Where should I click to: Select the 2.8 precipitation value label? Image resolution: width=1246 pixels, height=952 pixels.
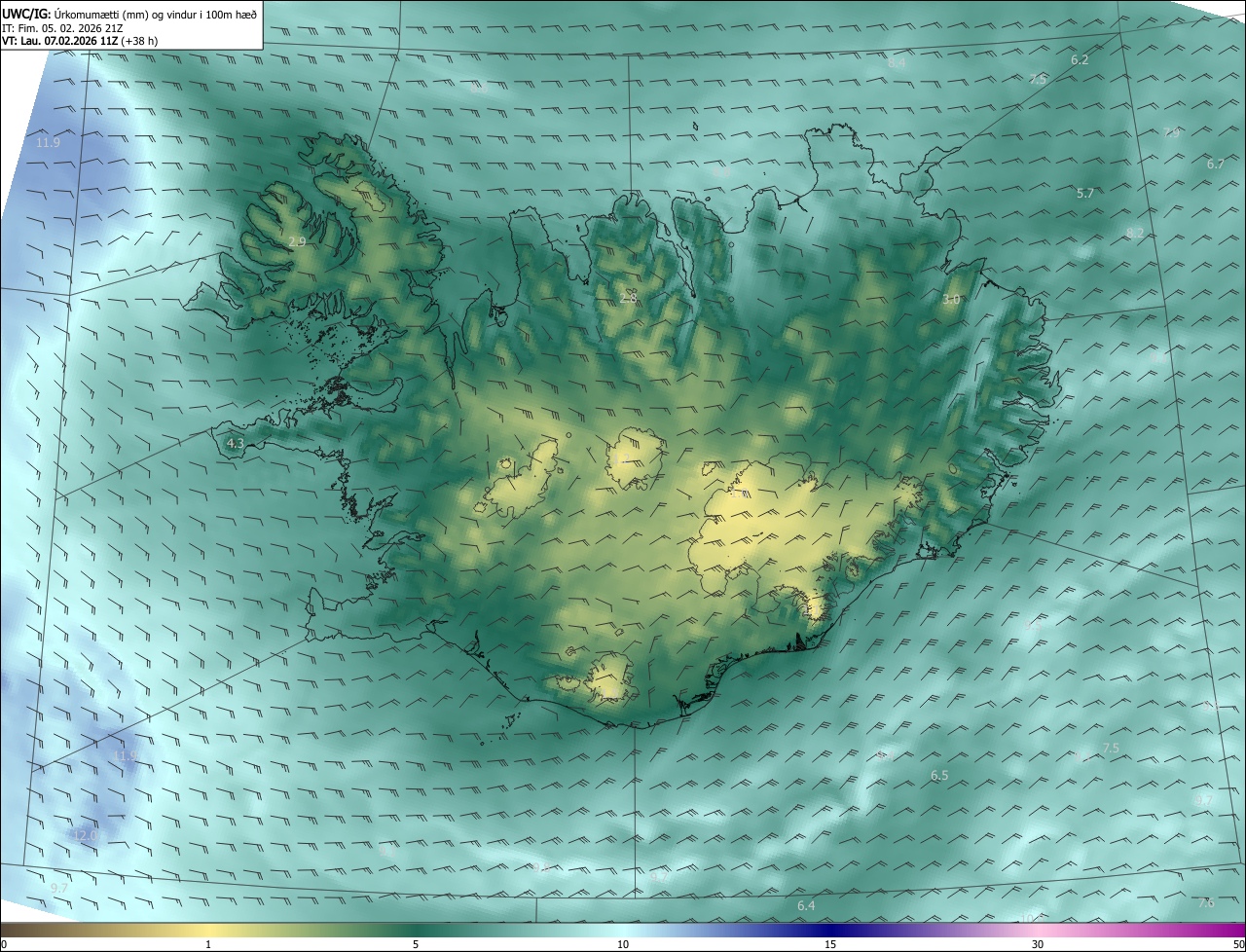629,298
